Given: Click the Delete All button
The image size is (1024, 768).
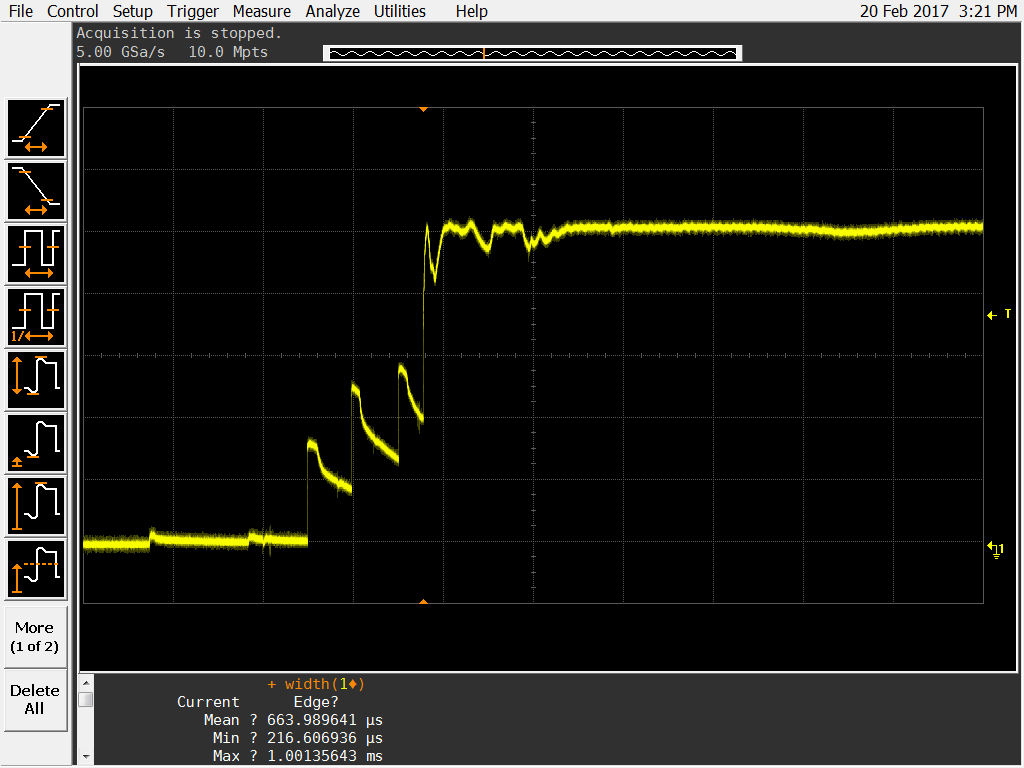Looking at the screenshot, I should [35, 699].
